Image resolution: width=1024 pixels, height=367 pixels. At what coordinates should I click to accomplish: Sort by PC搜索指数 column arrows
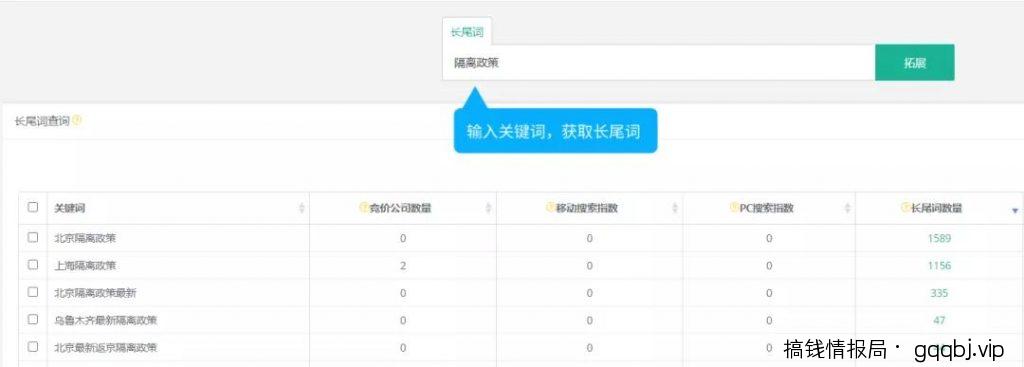tap(848, 208)
